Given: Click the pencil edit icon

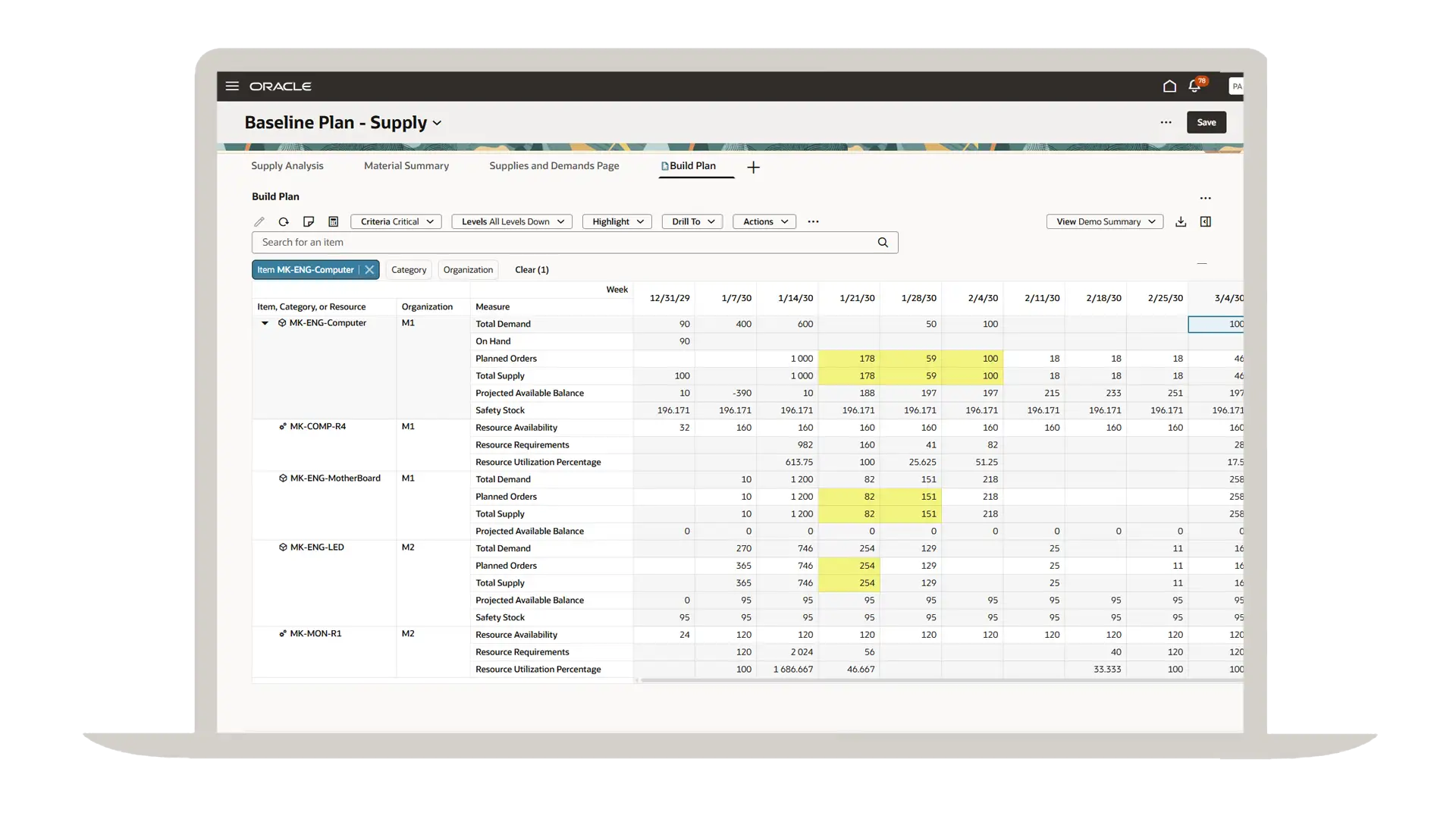Looking at the screenshot, I should [259, 222].
